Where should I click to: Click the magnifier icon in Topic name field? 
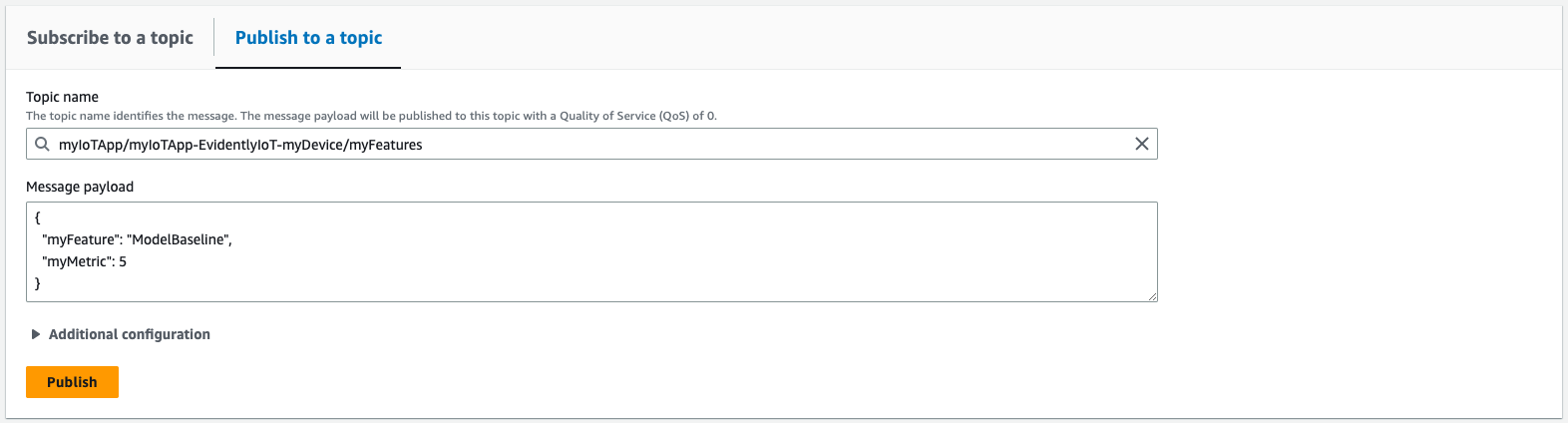[x=42, y=144]
